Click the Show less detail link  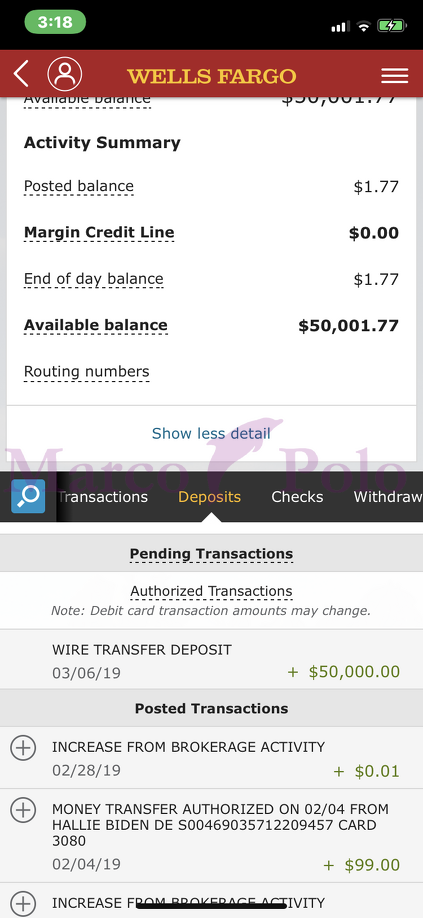point(211,433)
